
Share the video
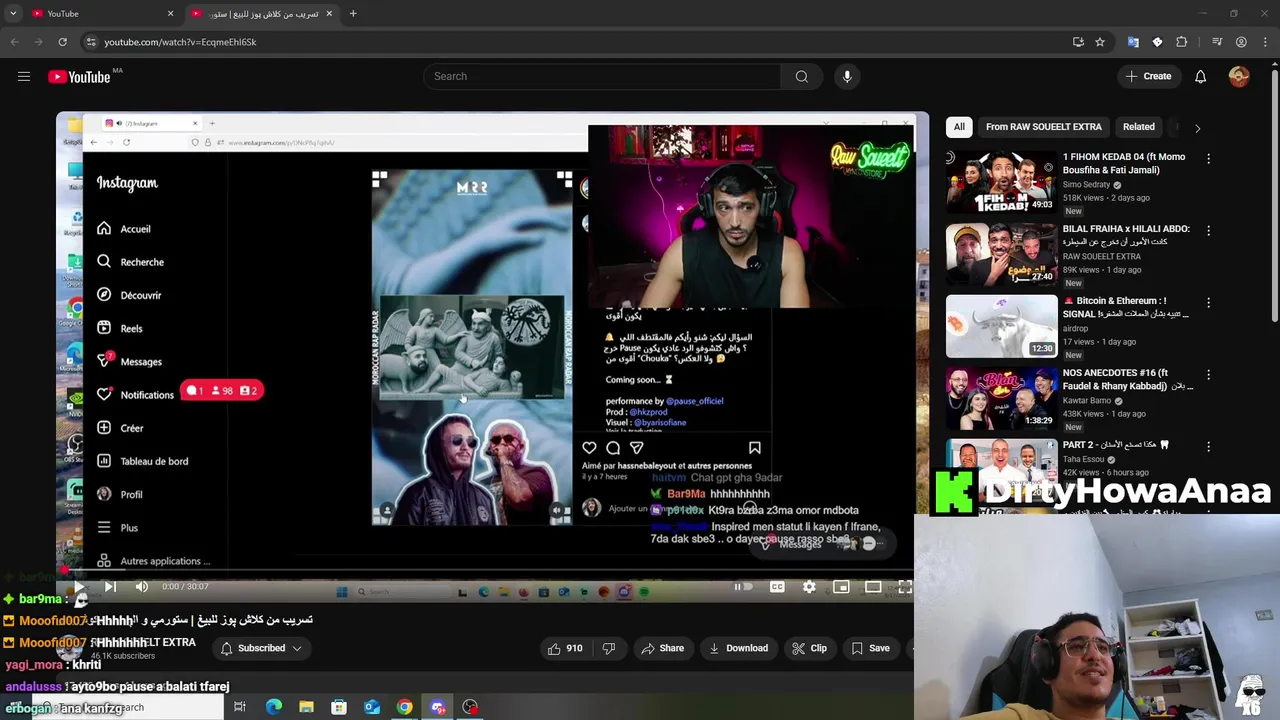pyautogui.click(x=663, y=648)
